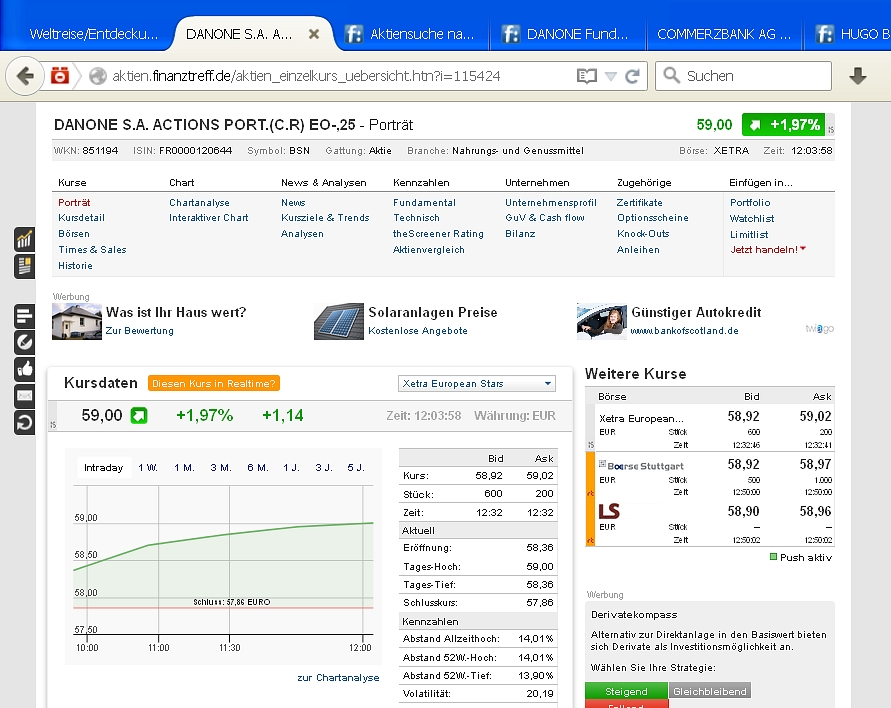Close the DANONE S.A. tab

[314, 34]
